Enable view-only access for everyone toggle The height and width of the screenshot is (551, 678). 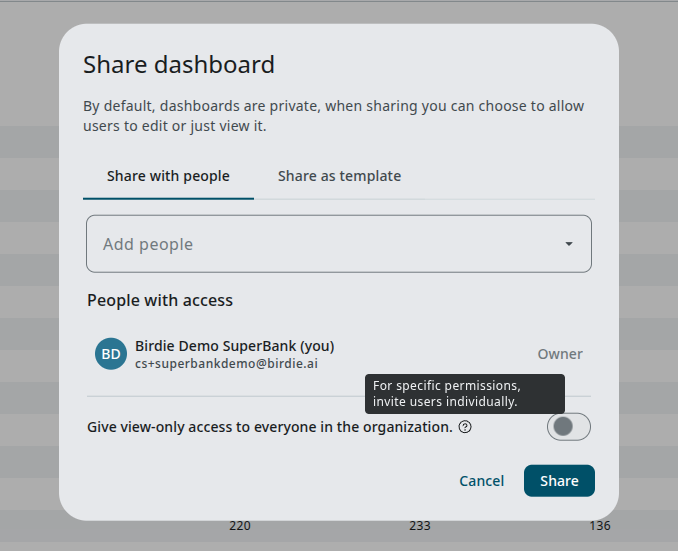tap(568, 427)
